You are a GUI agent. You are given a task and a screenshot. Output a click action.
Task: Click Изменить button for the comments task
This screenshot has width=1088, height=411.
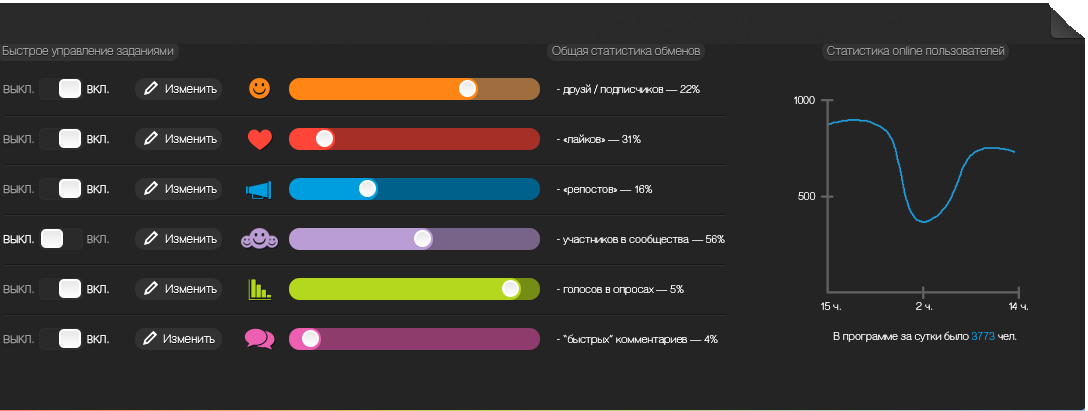click(179, 339)
